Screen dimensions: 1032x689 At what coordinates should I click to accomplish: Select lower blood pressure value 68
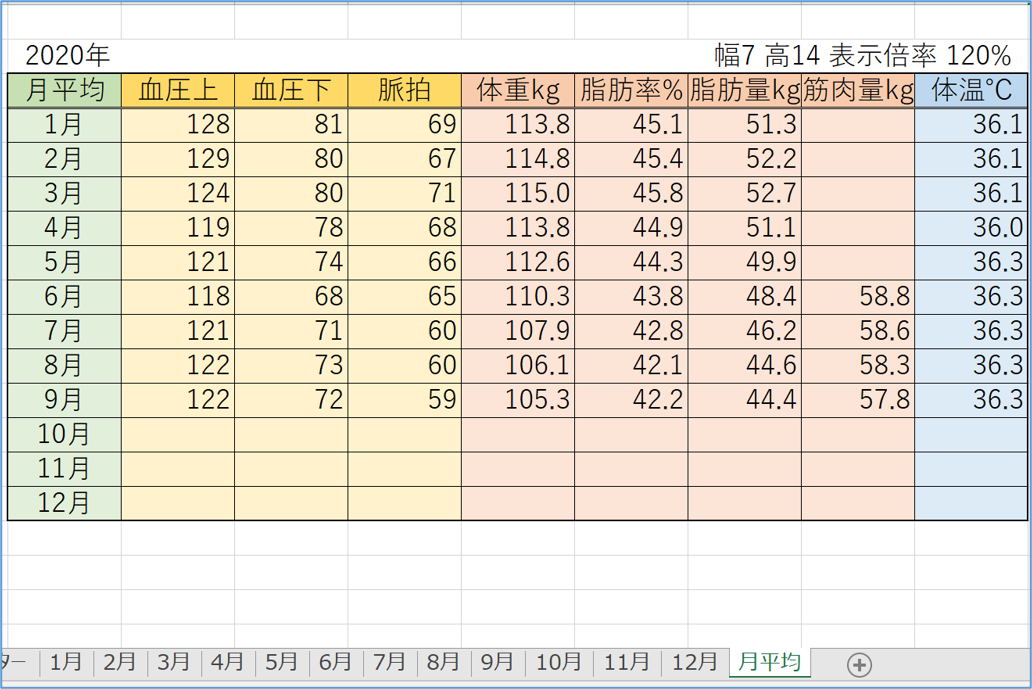(x=291, y=296)
